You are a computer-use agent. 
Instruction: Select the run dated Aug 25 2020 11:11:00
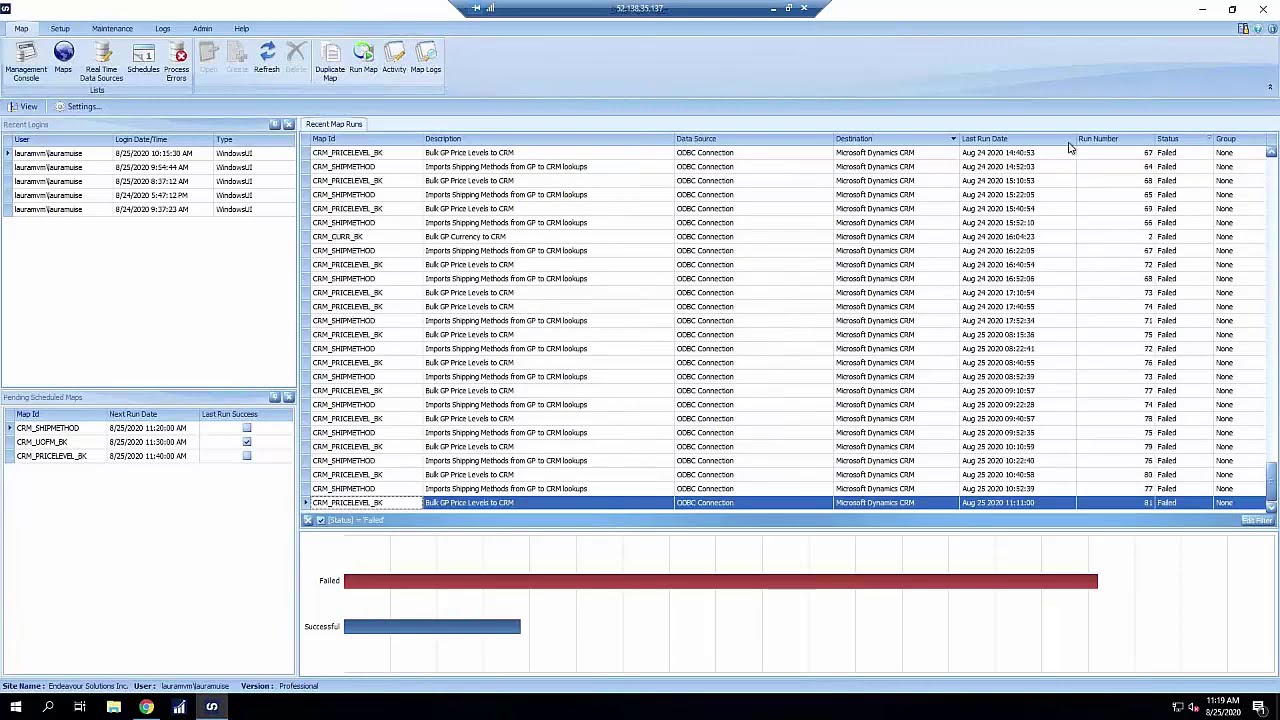(x=785, y=503)
